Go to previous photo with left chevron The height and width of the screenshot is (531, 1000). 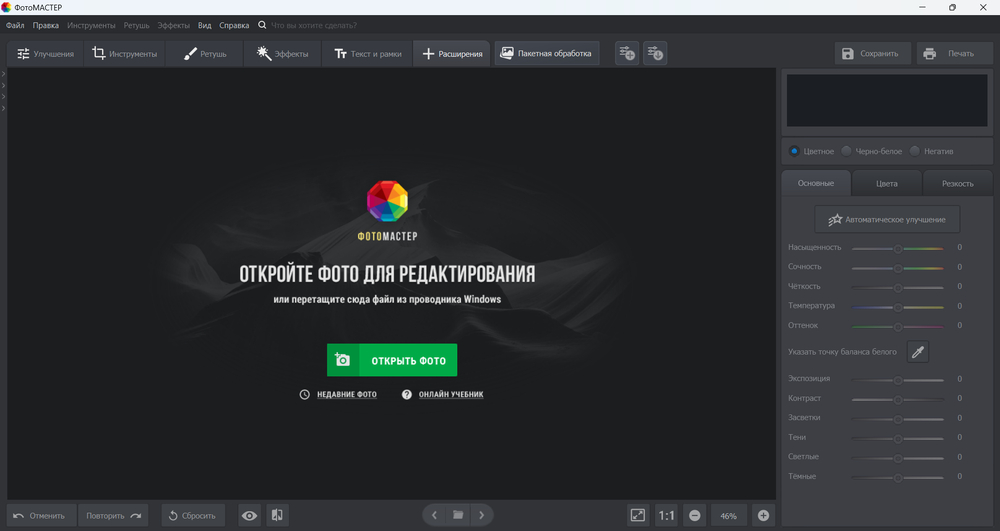435,515
